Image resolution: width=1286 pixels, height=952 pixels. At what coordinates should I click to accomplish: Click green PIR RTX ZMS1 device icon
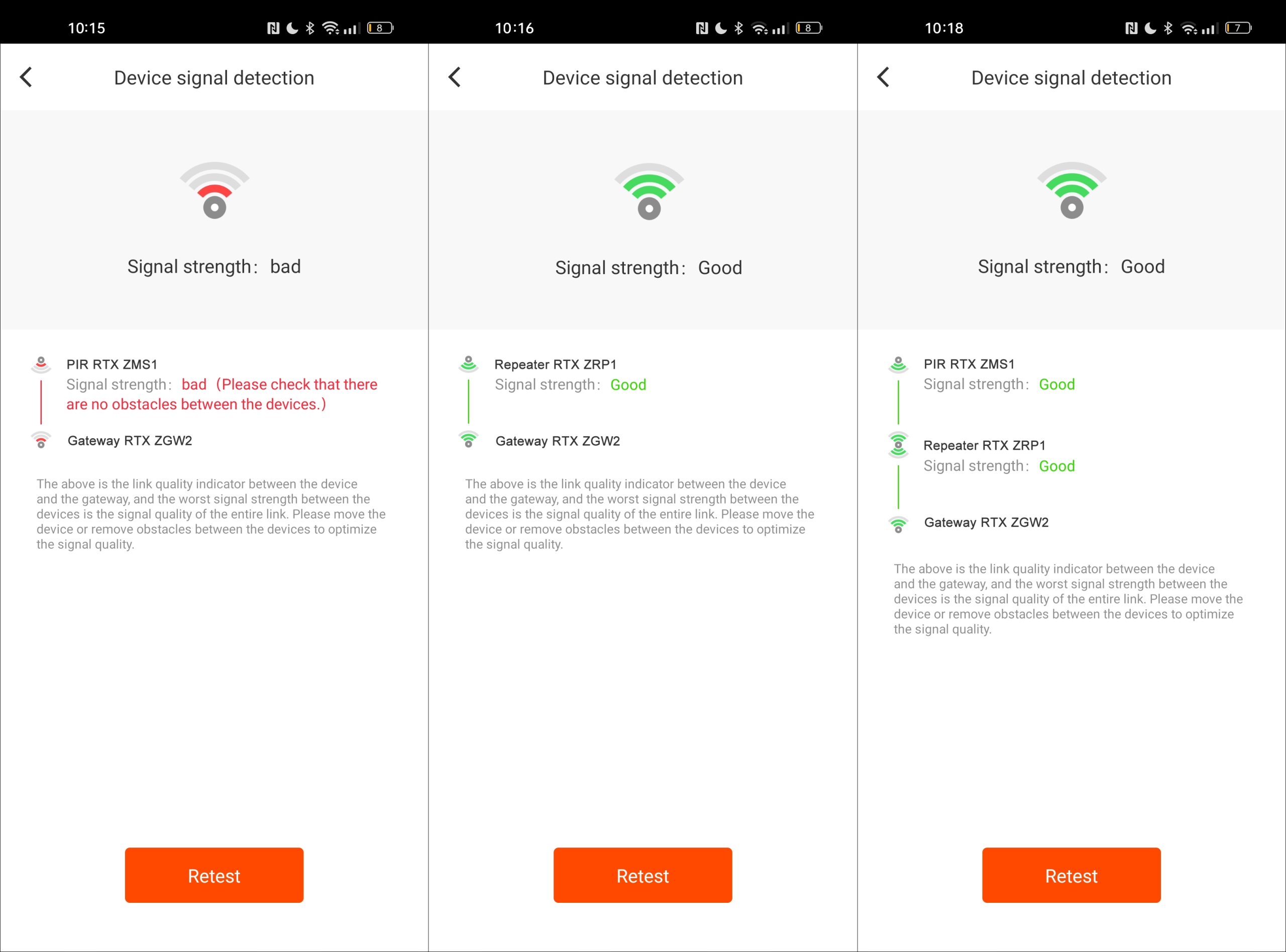[898, 364]
